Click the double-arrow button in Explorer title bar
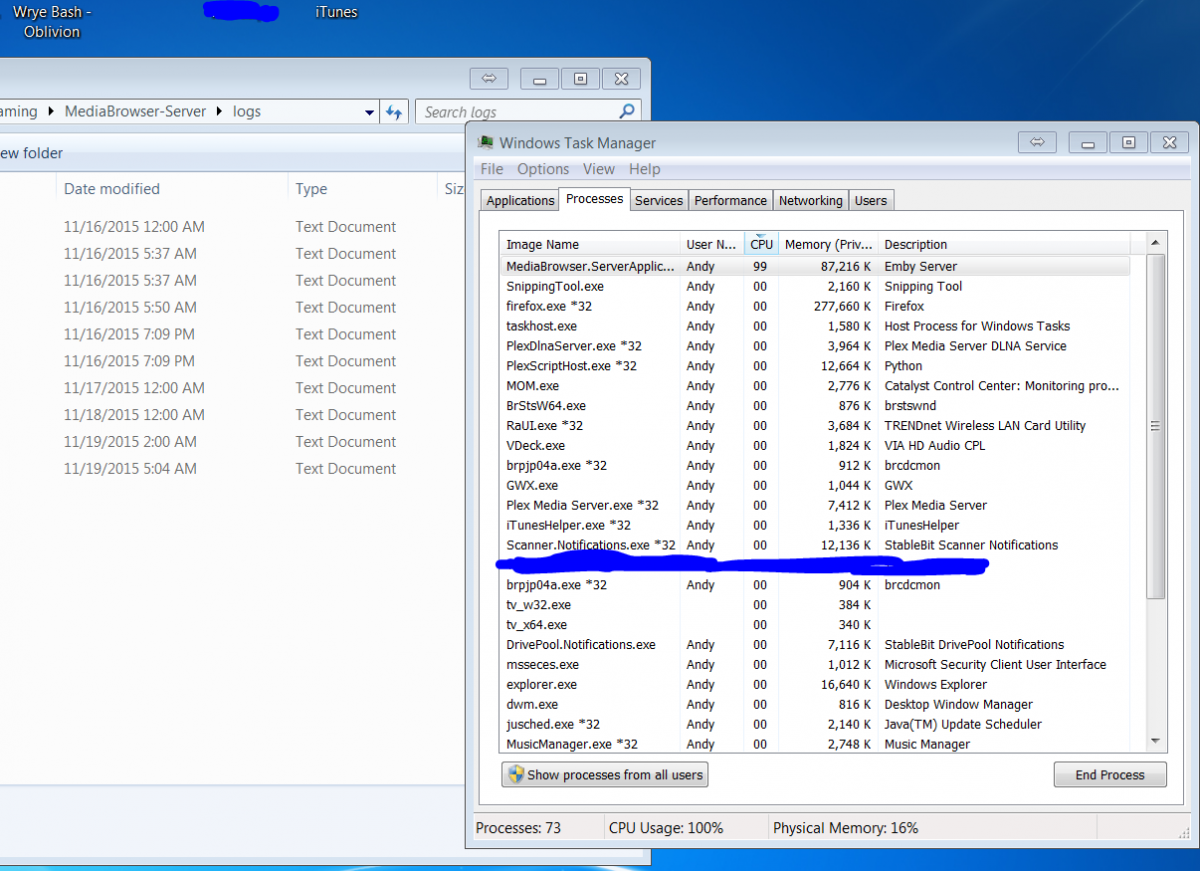The height and width of the screenshot is (871, 1200). 489,79
